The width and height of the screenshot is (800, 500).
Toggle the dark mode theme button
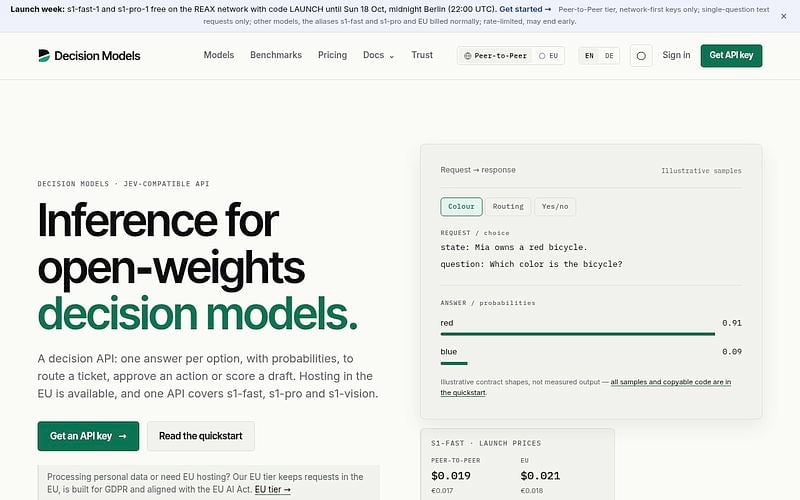(x=641, y=56)
